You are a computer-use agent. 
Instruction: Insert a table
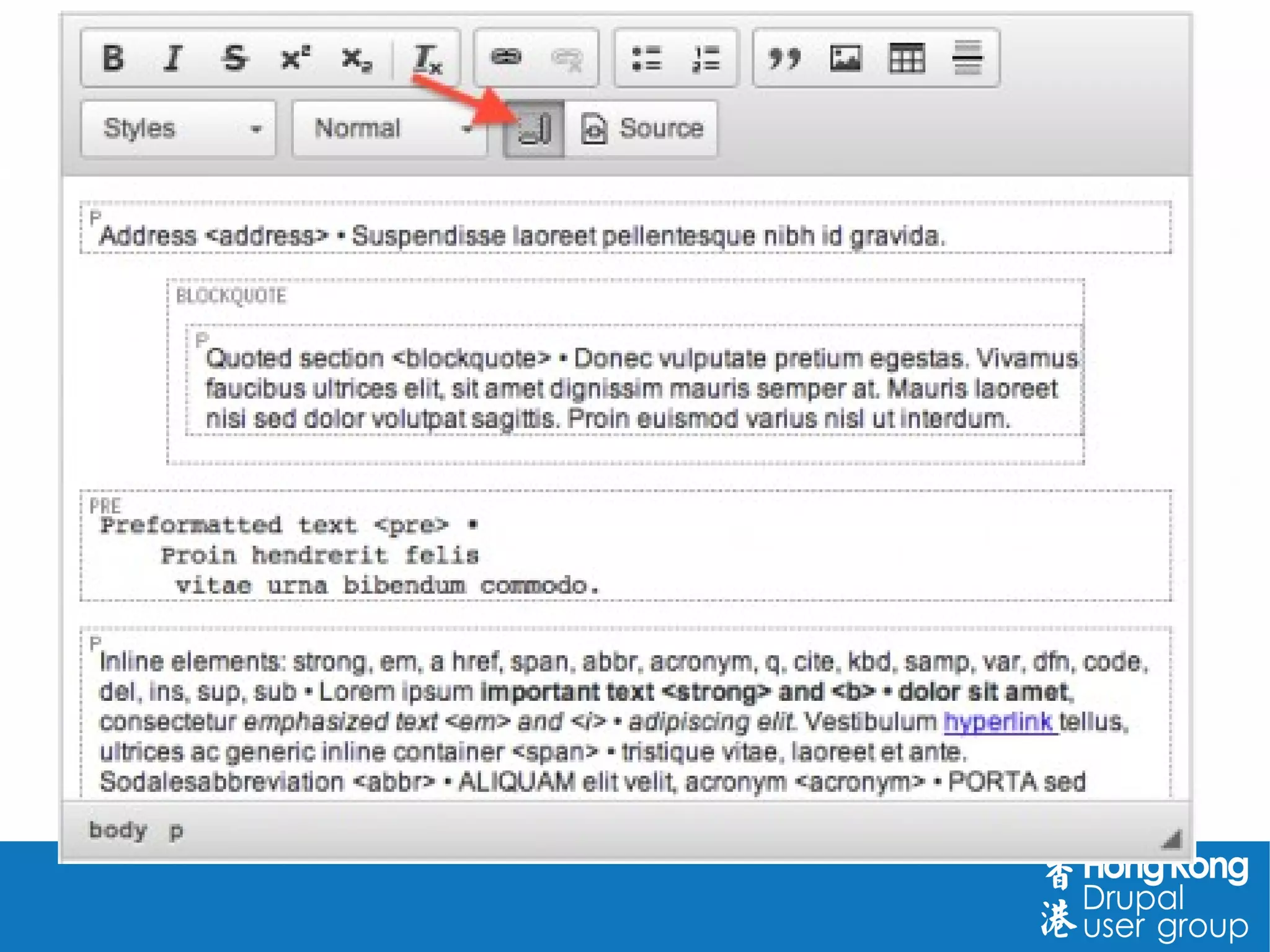906,59
